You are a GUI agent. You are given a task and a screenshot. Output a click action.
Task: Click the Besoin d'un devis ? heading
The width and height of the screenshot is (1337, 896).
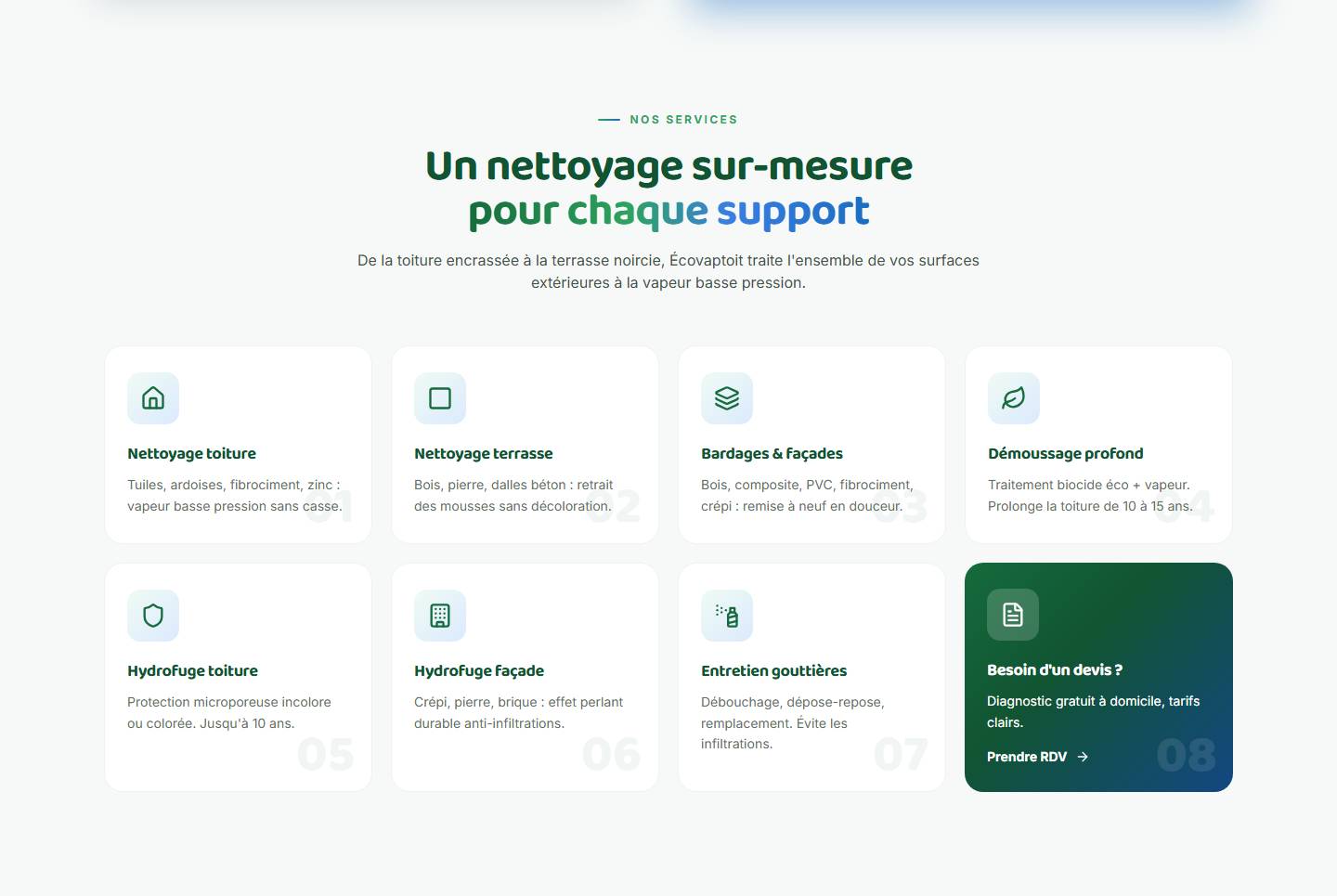[x=1055, y=669]
